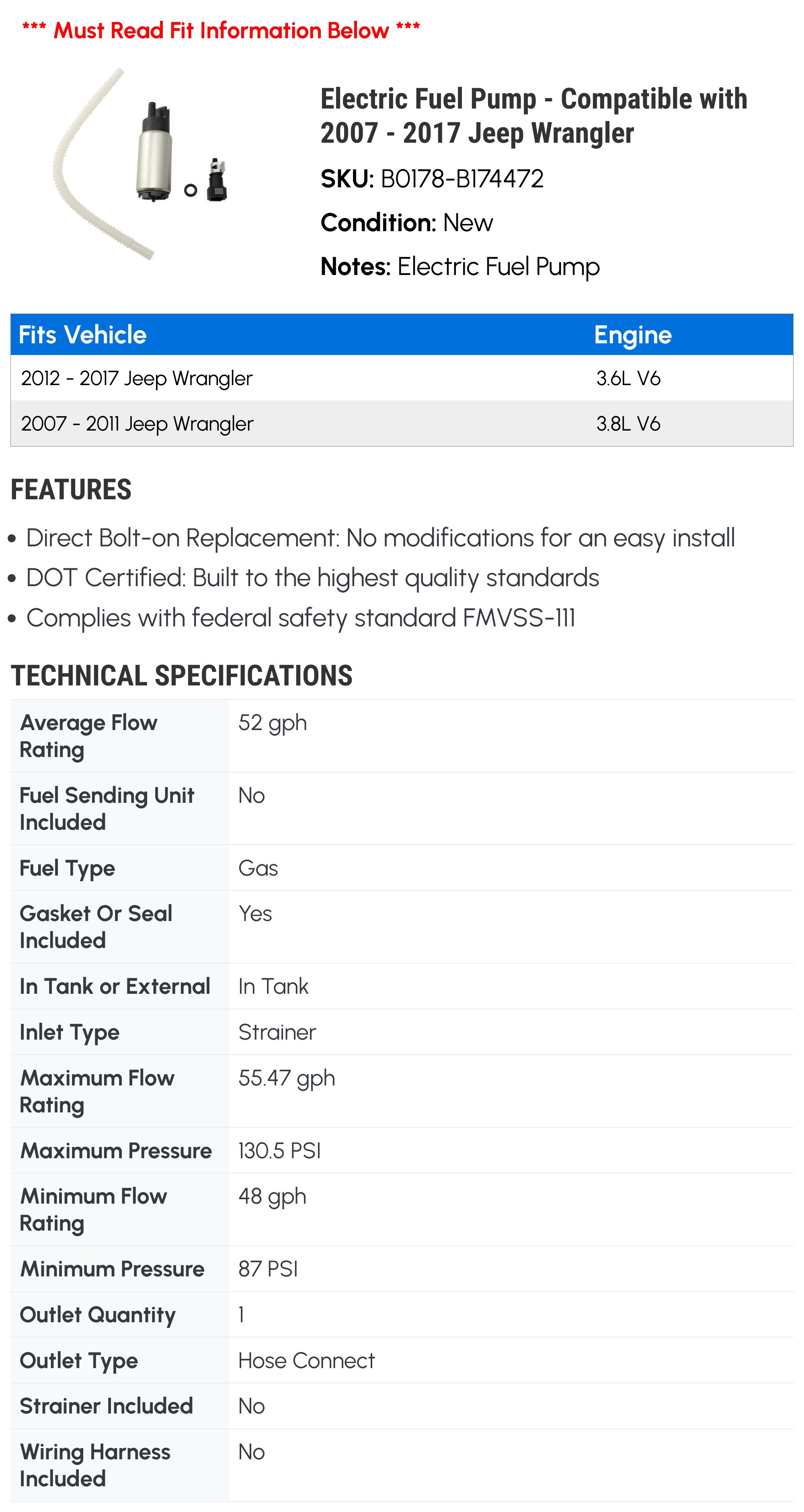
Task: Select the 2012 - 2017 Jeep Wrangler row
Action: click(137, 379)
